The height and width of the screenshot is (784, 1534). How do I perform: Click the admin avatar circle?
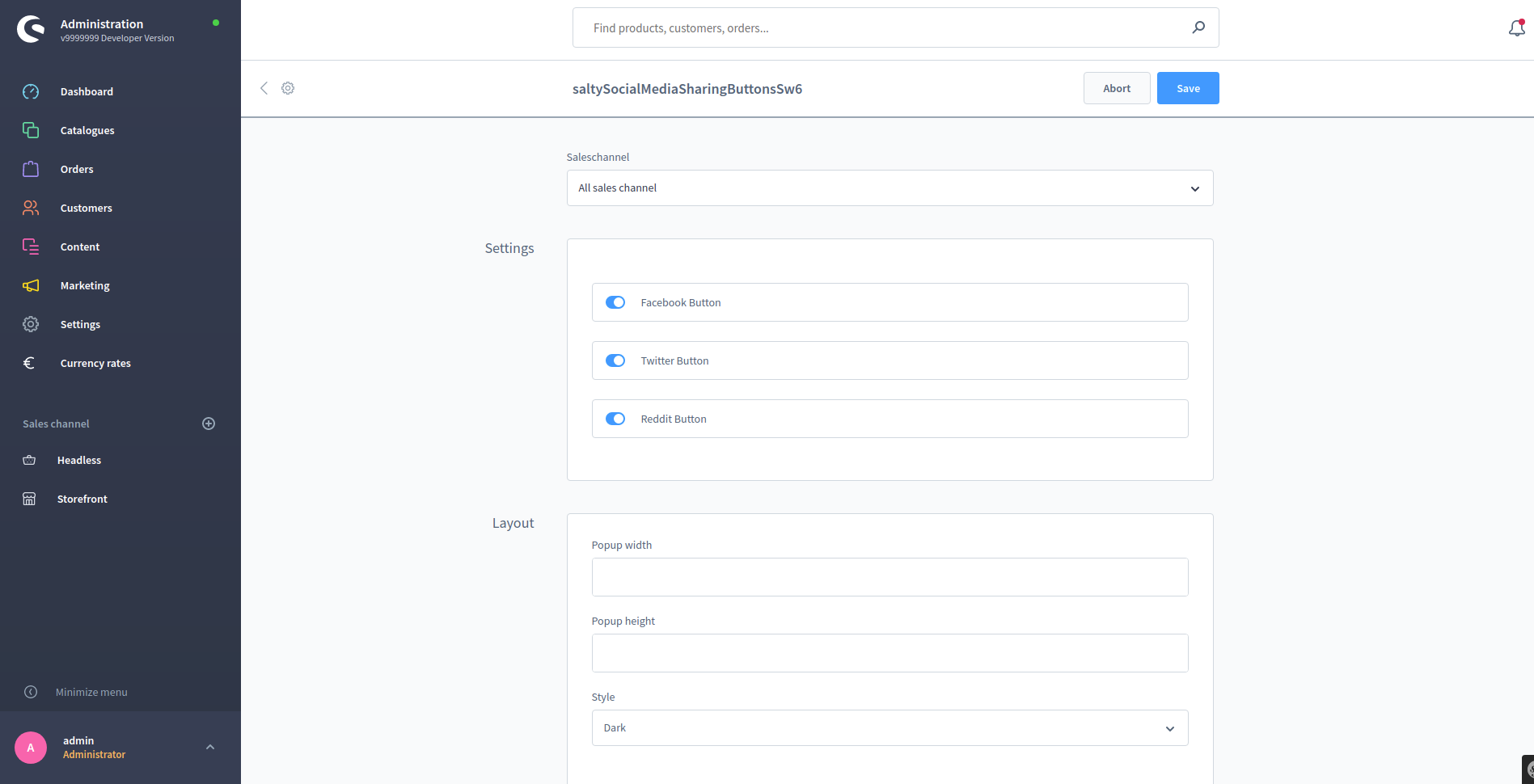click(31, 748)
